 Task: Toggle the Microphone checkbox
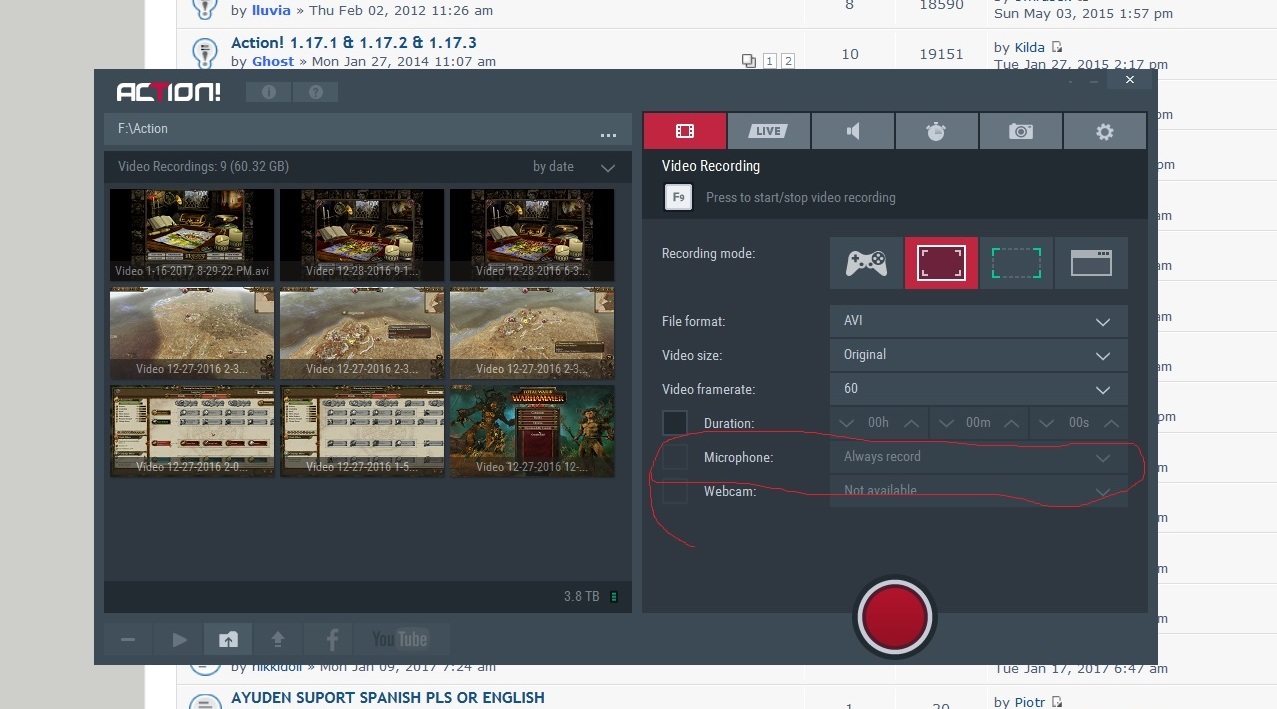675,457
